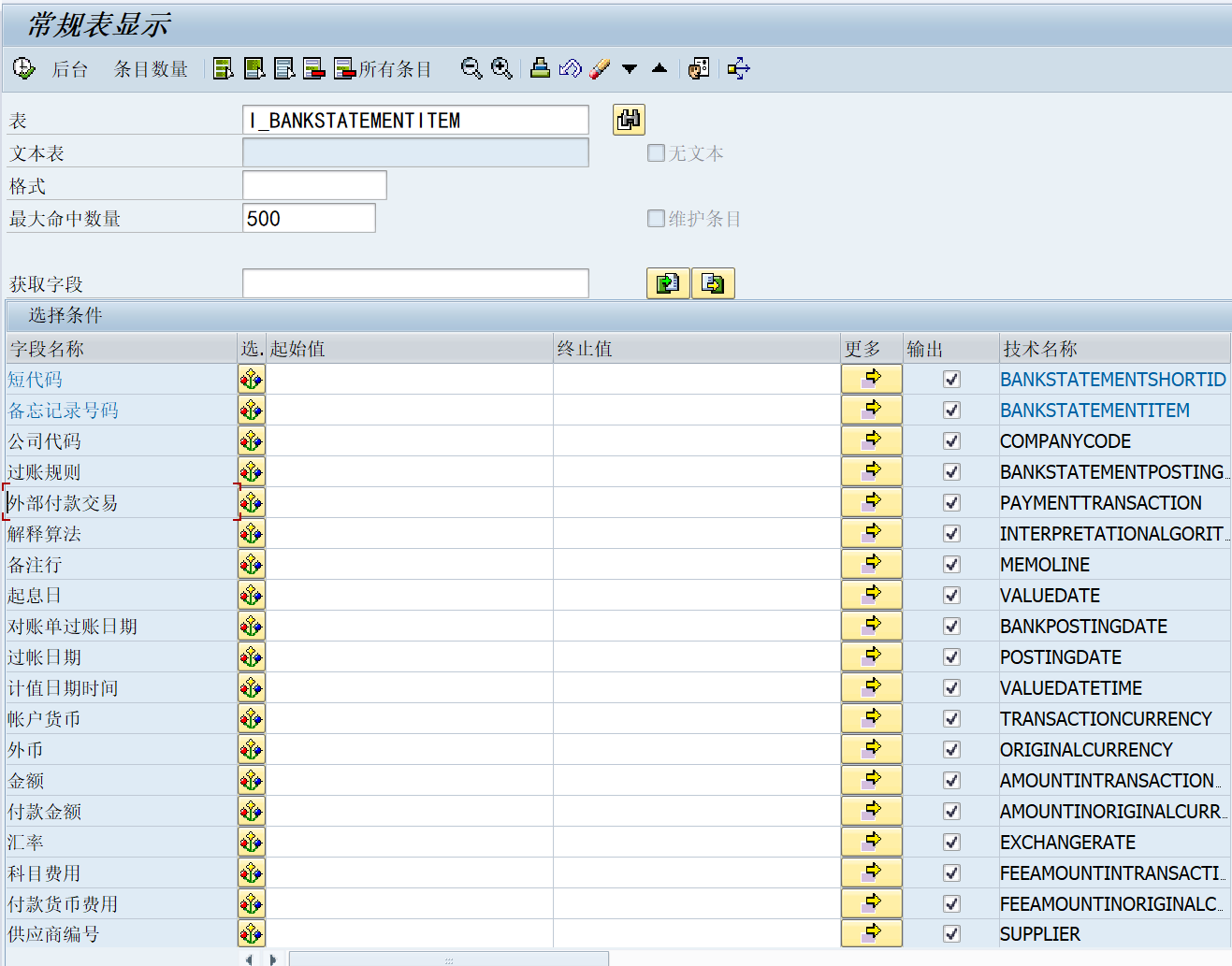
Task: Click the eraser icon in toolbar
Action: 600,68
